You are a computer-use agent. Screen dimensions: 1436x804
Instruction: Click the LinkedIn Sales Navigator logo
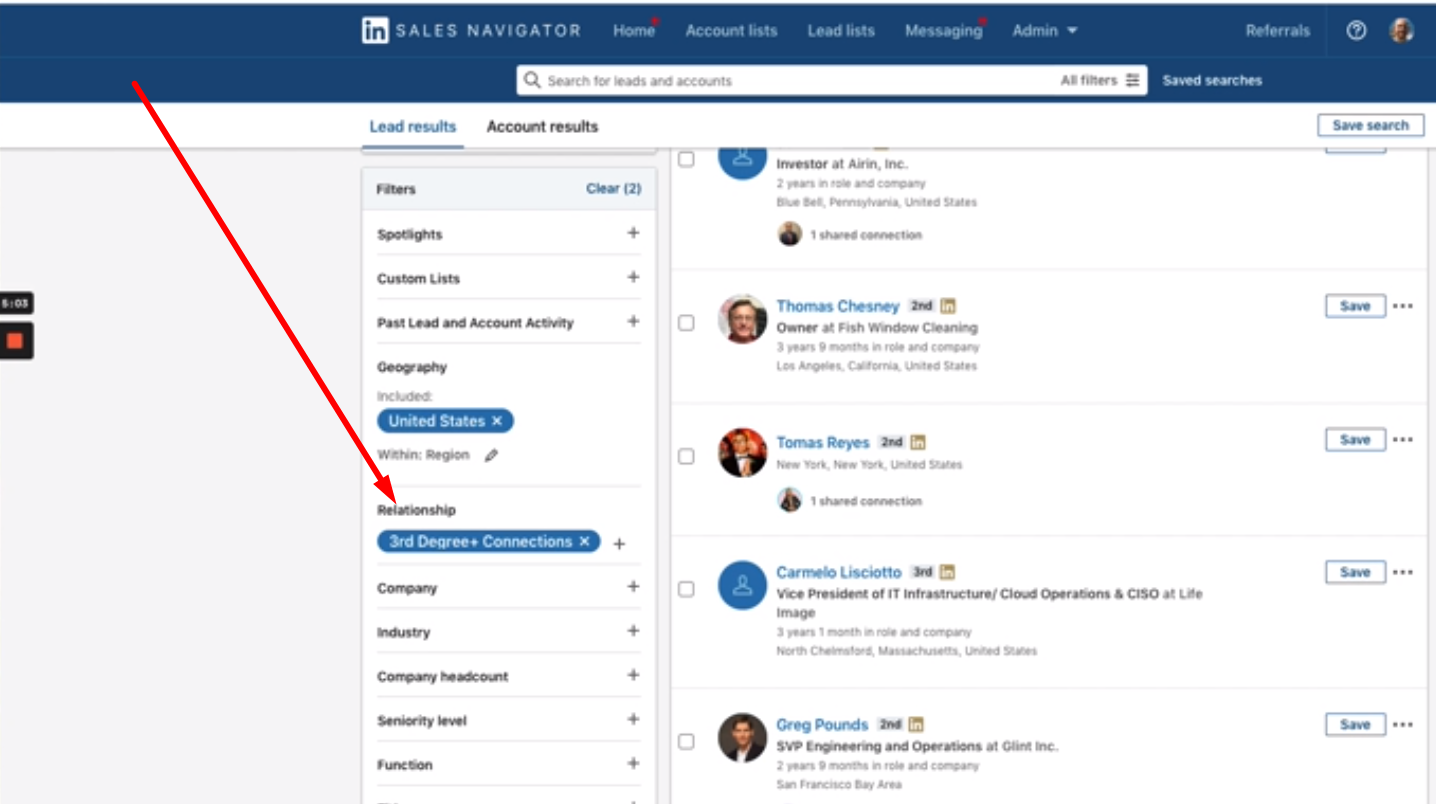tap(471, 31)
